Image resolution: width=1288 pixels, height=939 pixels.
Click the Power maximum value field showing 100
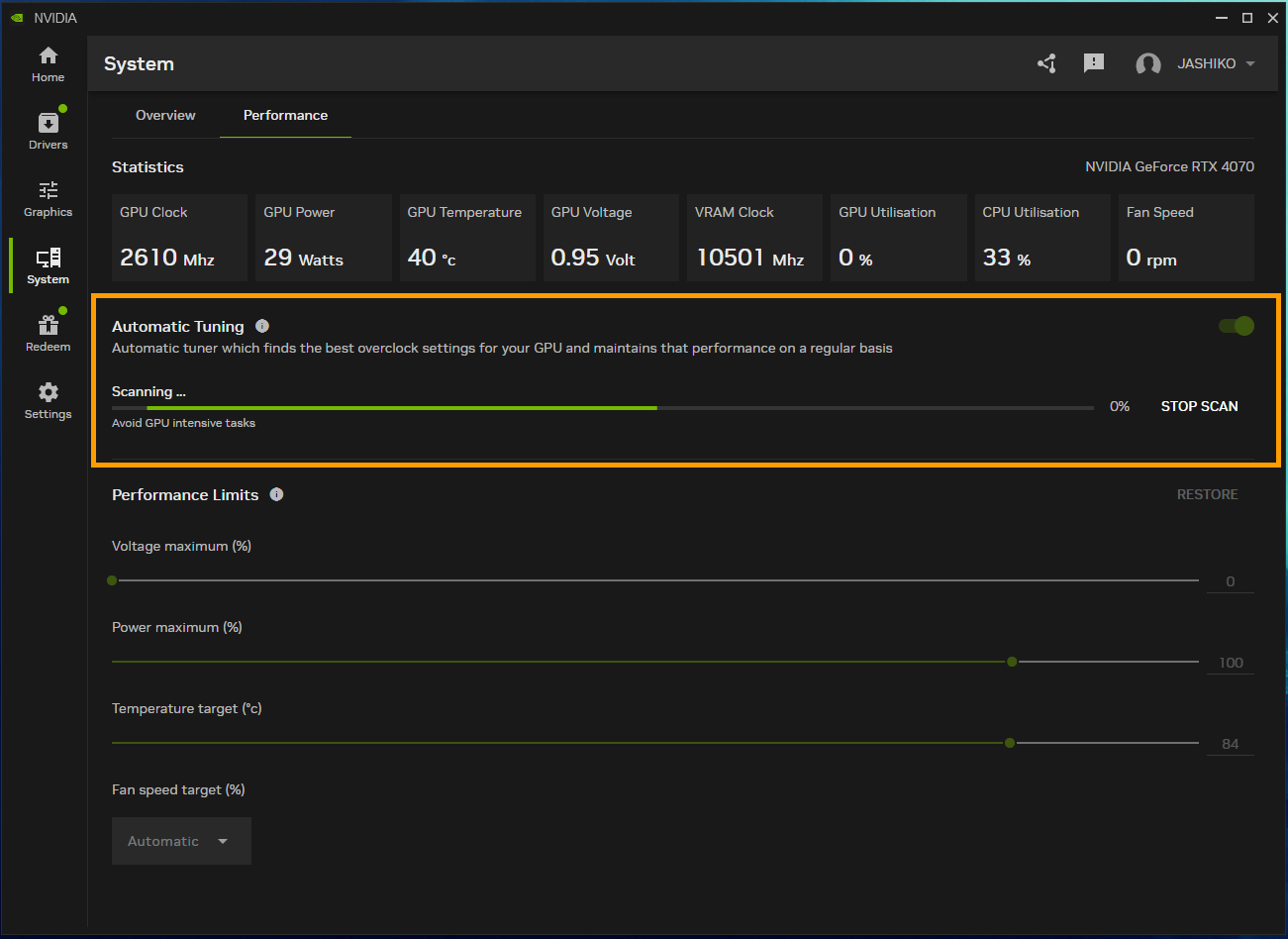click(x=1231, y=663)
